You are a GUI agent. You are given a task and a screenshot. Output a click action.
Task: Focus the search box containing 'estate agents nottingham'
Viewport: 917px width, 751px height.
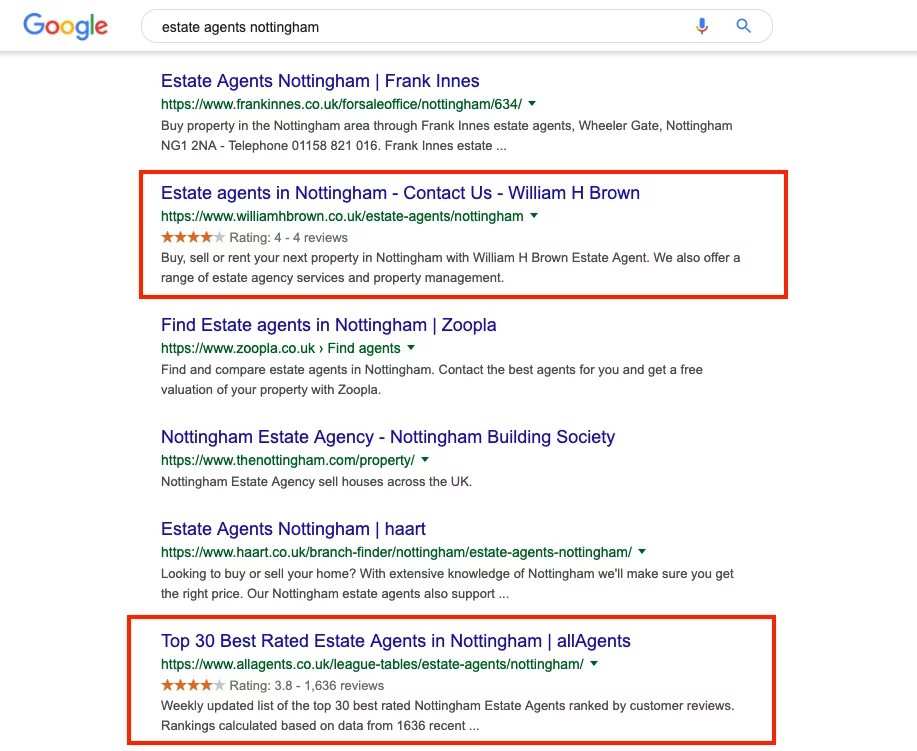(x=456, y=26)
